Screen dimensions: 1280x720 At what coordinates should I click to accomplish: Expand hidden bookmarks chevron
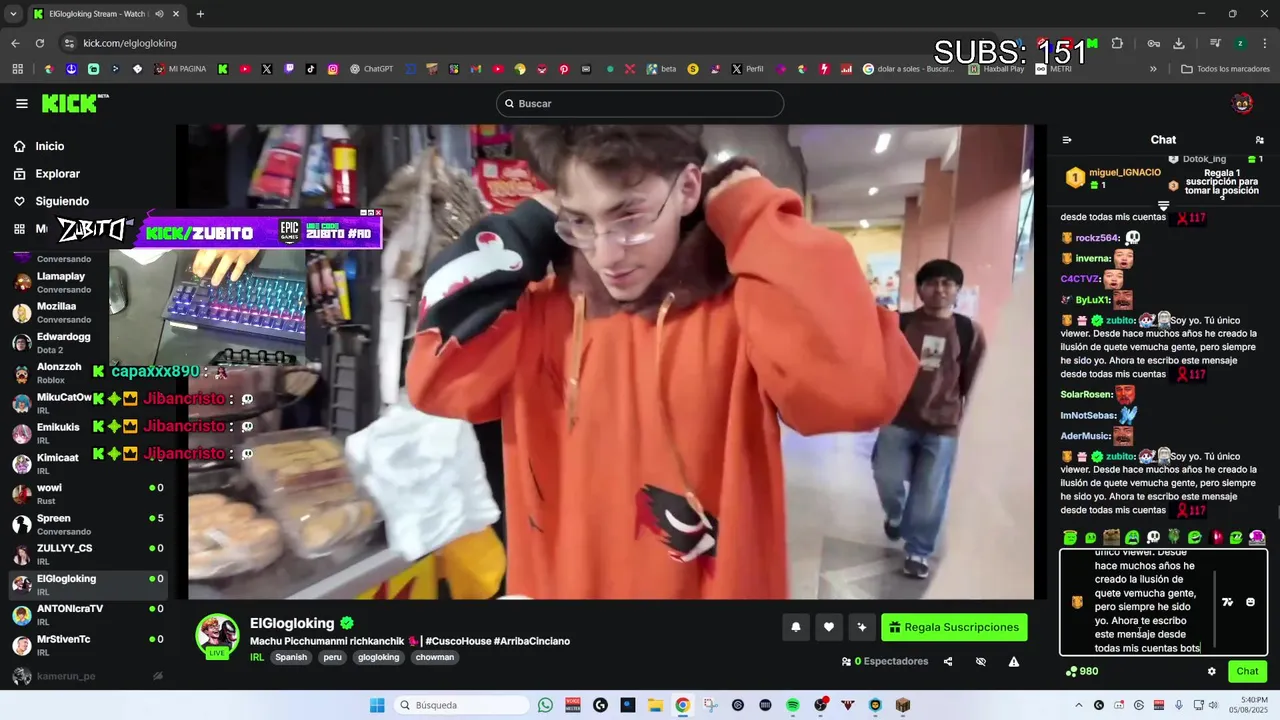coord(1153,69)
